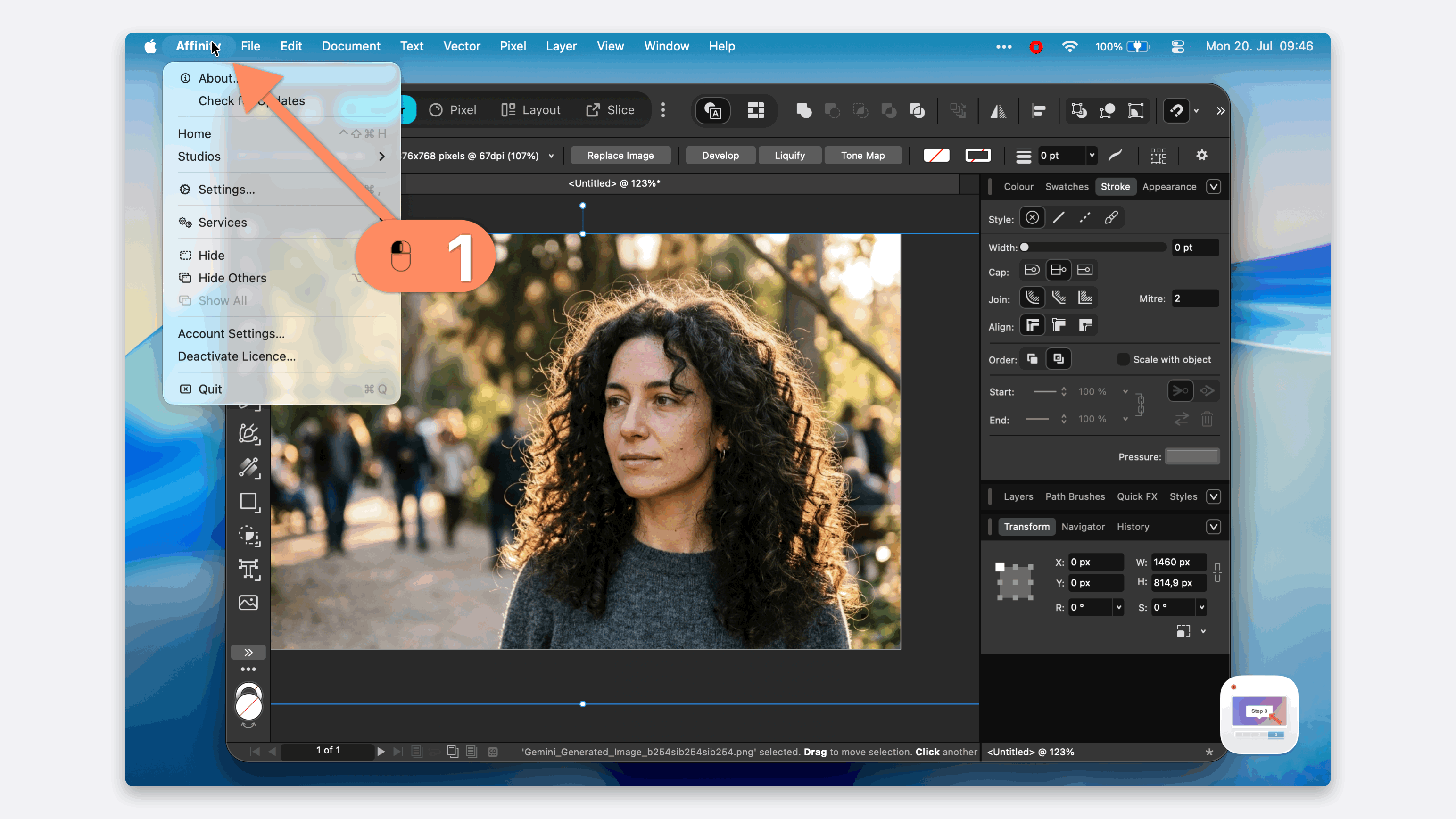The image size is (1456, 819).
Task: Select align stroke to outside option
Action: (1084, 325)
